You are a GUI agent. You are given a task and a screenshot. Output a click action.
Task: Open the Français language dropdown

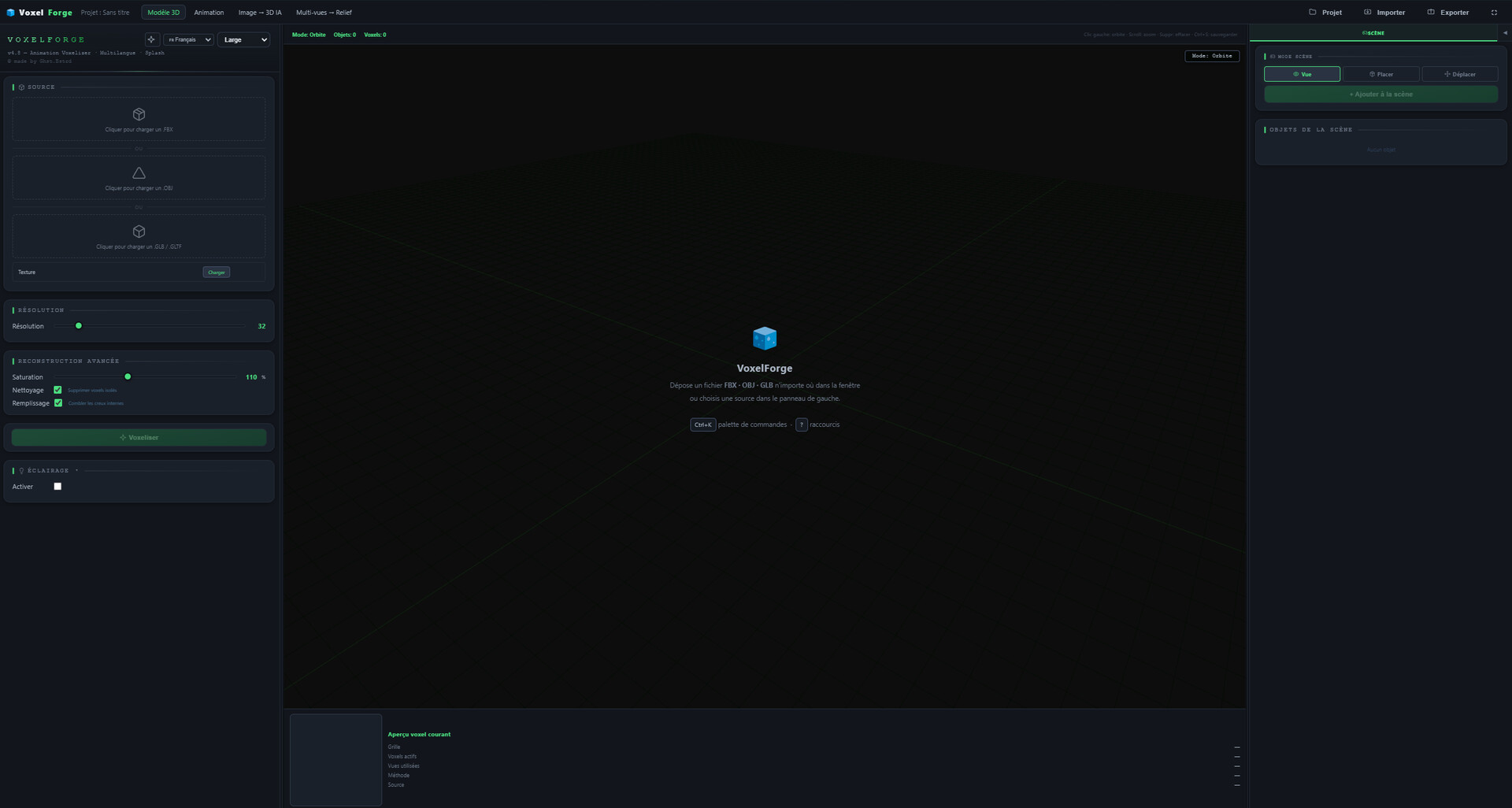(188, 39)
